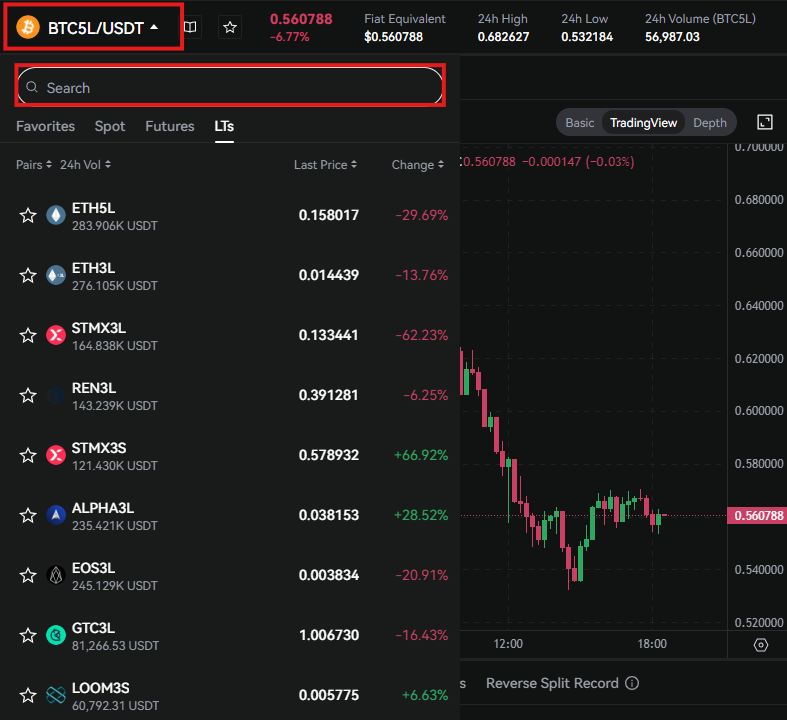
Task: Favorite REN3L with its star
Action: [x=28, y=395]
